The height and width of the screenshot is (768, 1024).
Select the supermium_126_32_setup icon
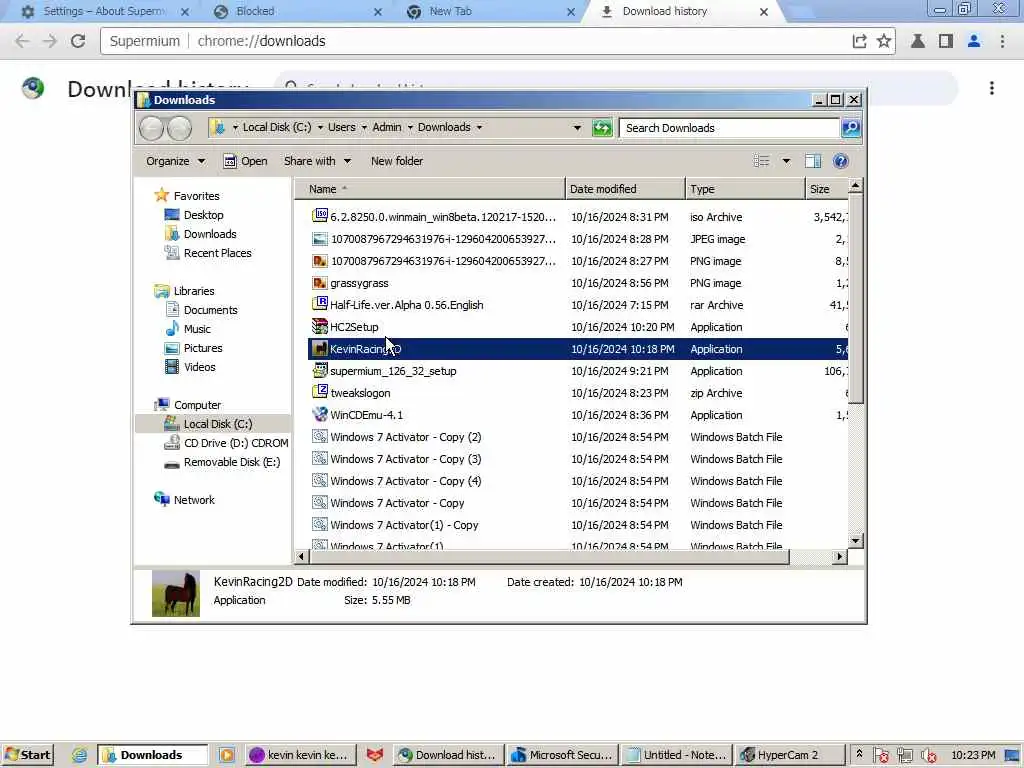tap(319, 370)
